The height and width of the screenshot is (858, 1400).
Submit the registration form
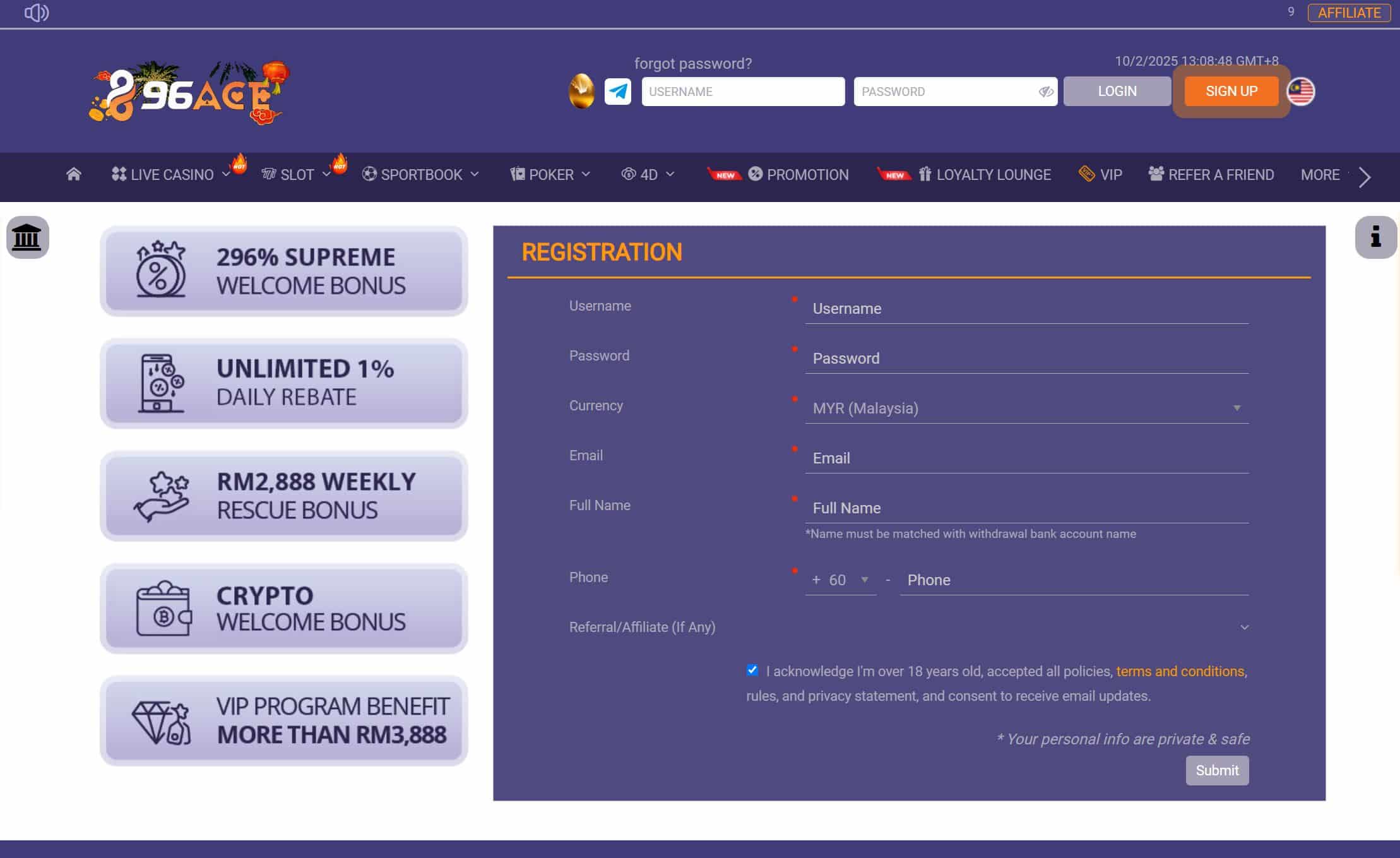(x=1216, y=770)
